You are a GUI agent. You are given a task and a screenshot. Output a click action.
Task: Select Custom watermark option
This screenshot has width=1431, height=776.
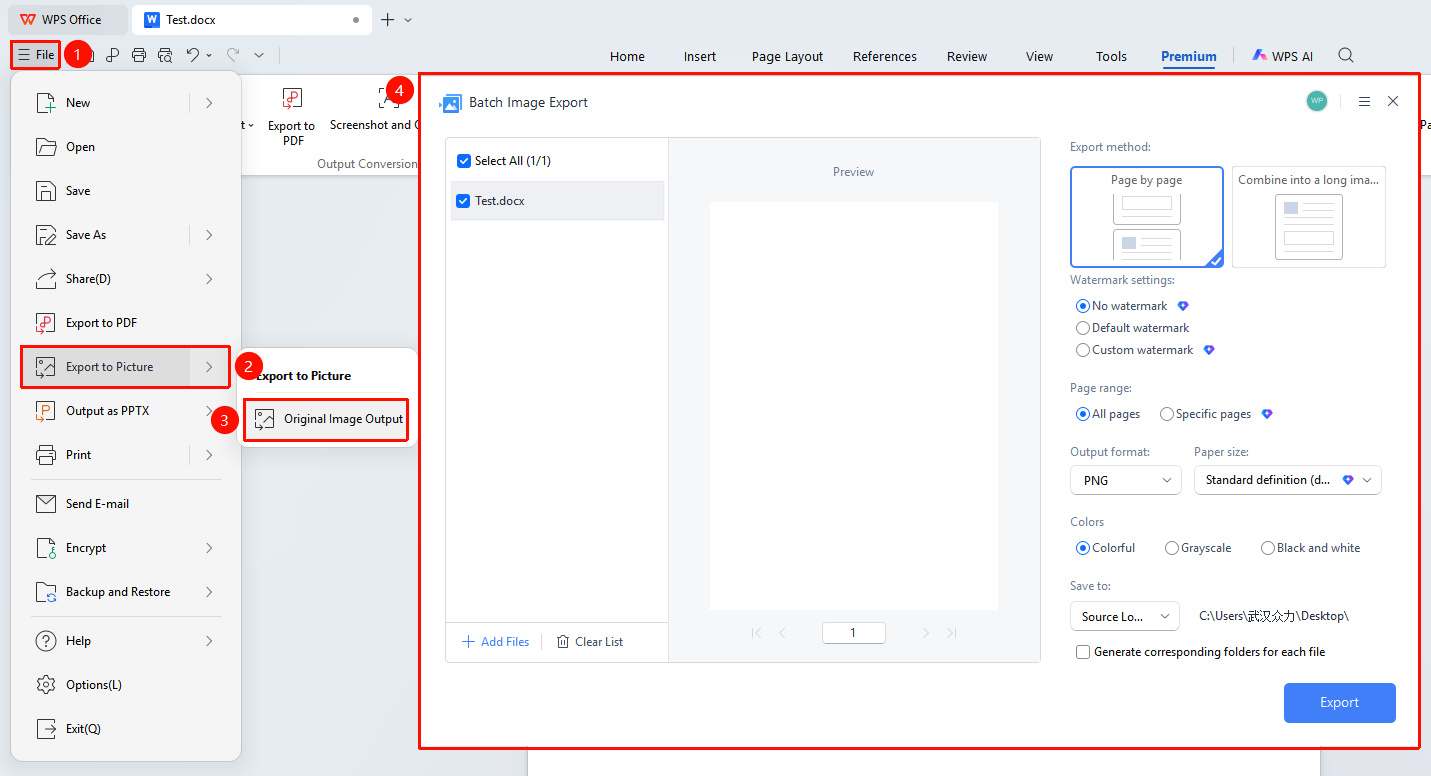[1082, 350]
